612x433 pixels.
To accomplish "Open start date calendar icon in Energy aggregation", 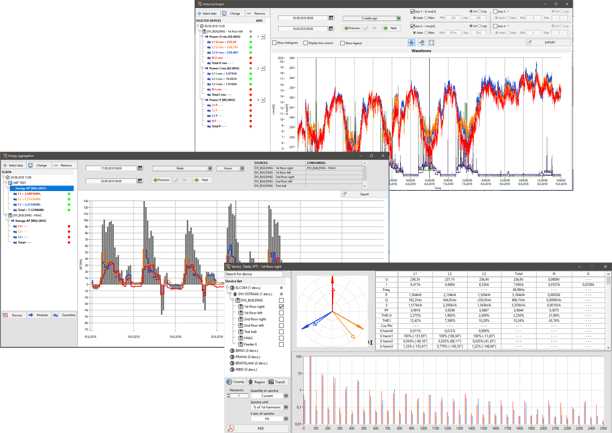I will click(x=140, y=168).
